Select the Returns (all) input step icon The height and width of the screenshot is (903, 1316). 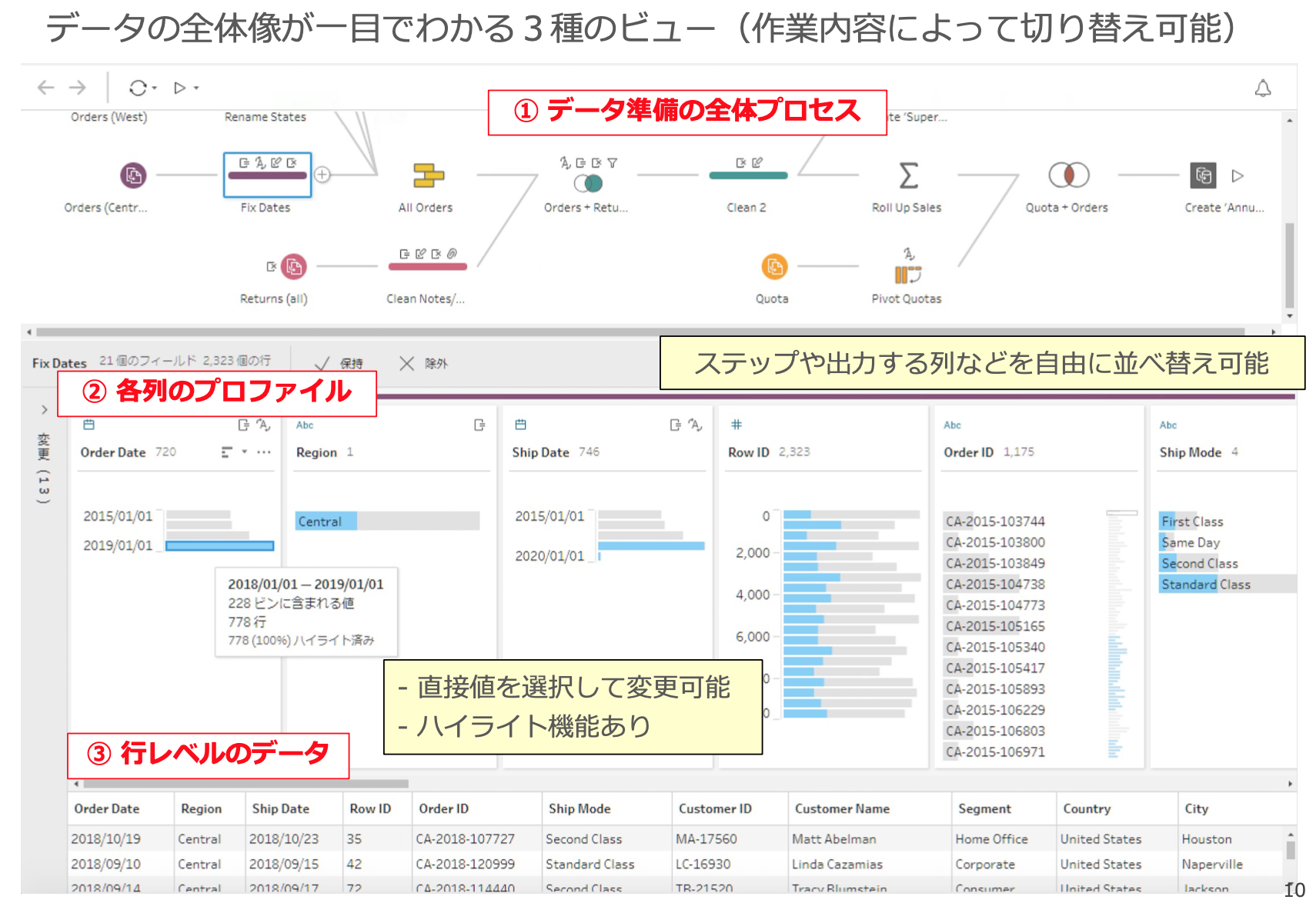tap(293, 267)
